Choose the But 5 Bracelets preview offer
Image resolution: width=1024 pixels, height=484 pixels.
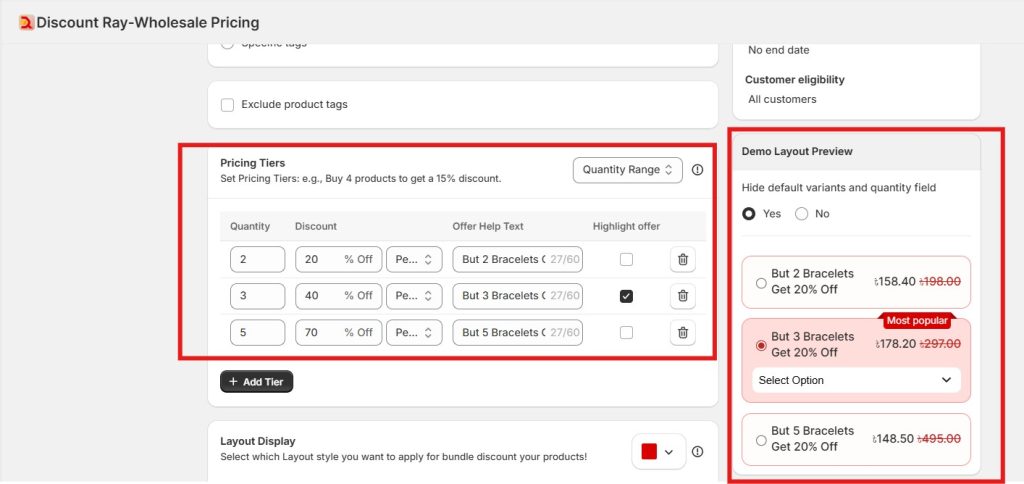762,439
